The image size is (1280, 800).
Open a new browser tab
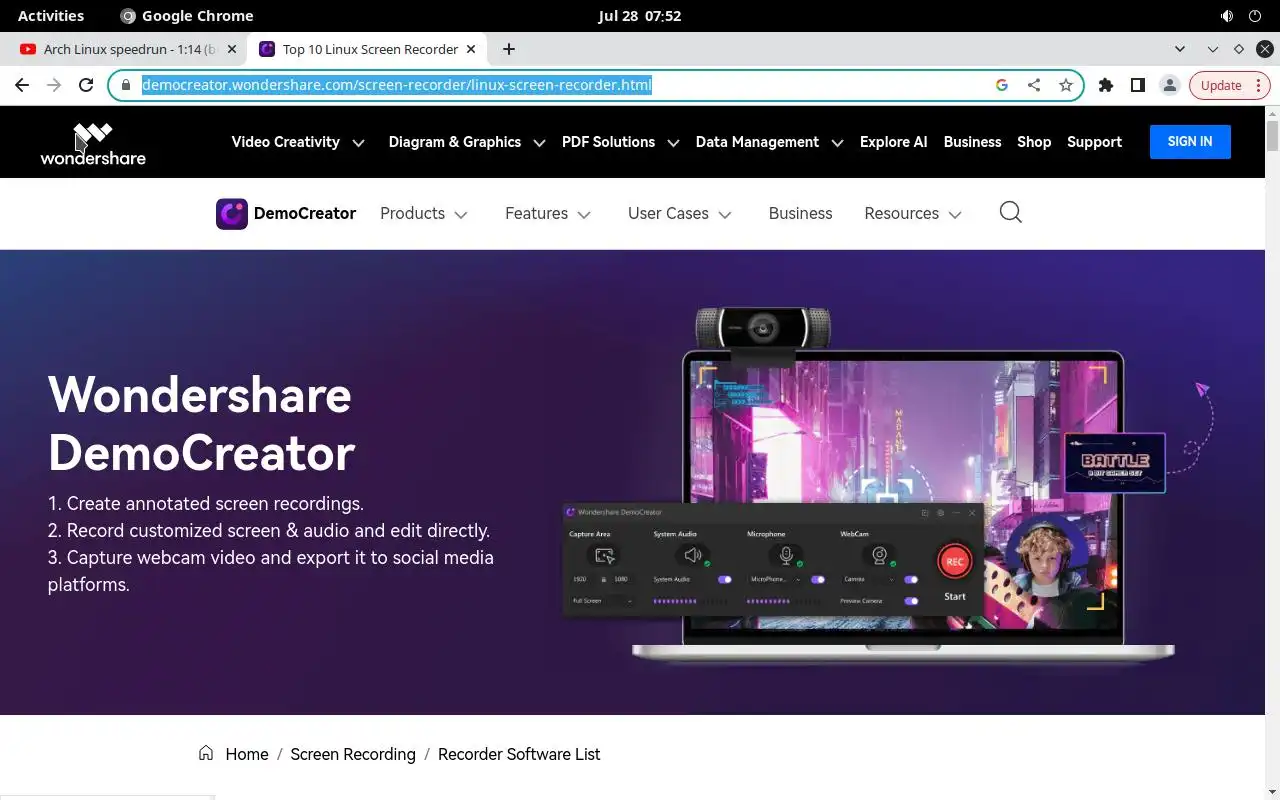pyautogui.click(x=509, y=49)
